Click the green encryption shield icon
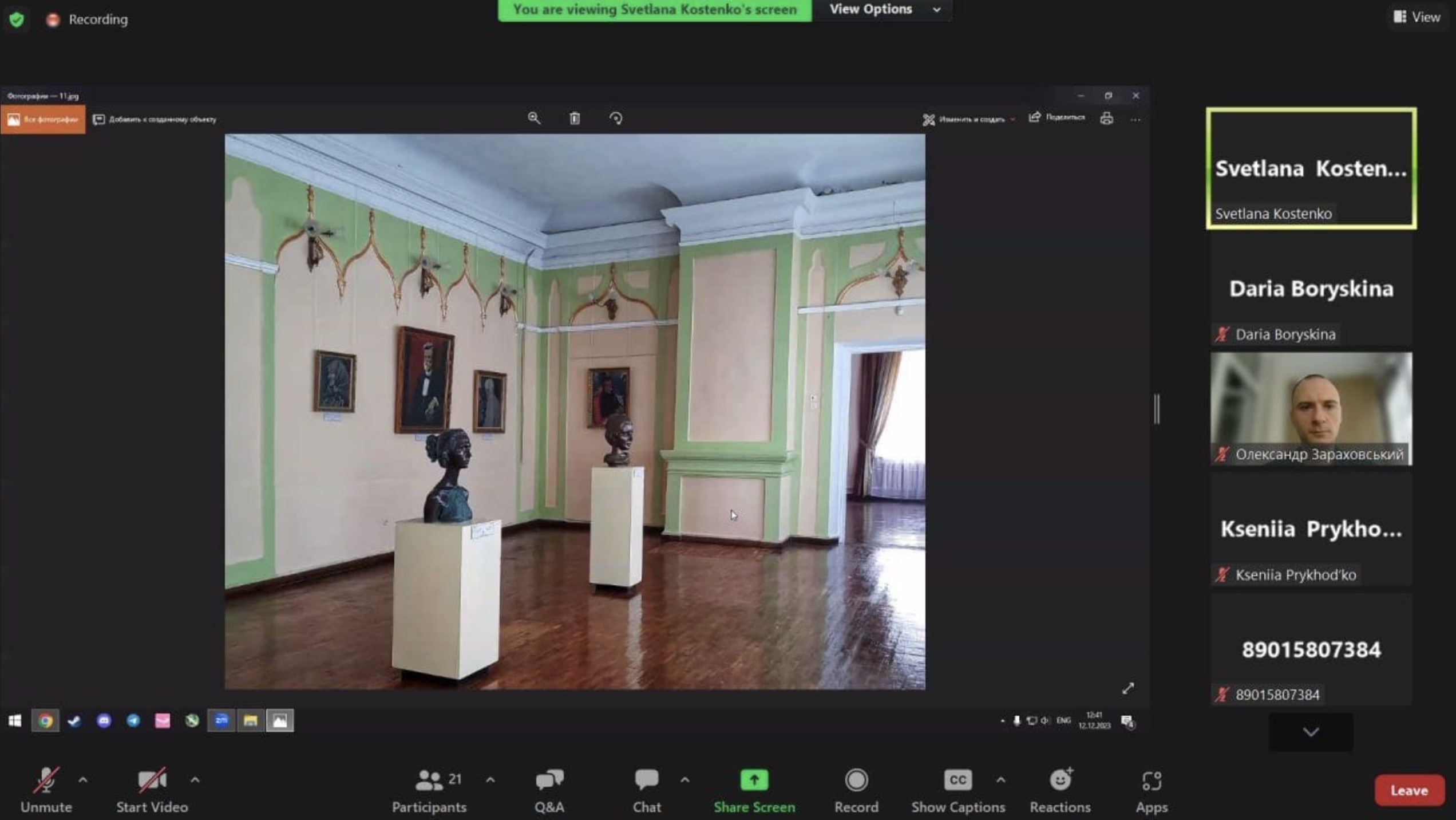1456x820 pixels. tap(17, 19)
